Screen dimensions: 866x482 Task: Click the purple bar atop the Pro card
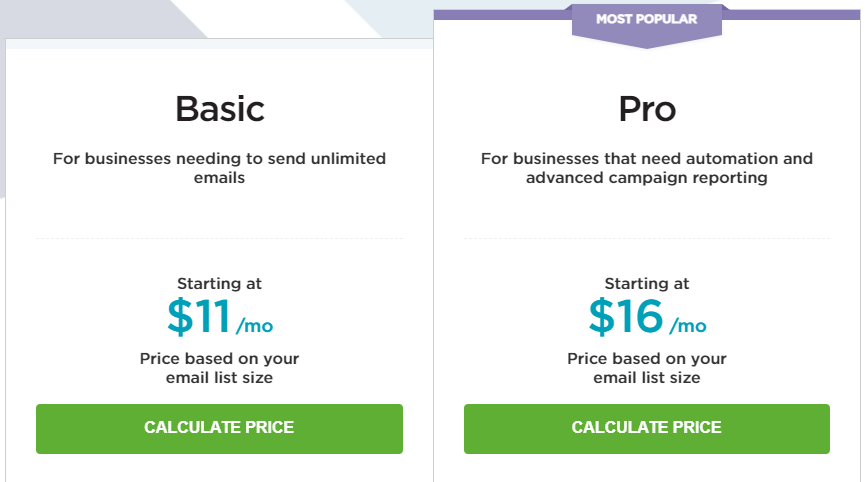click(792, 14)
